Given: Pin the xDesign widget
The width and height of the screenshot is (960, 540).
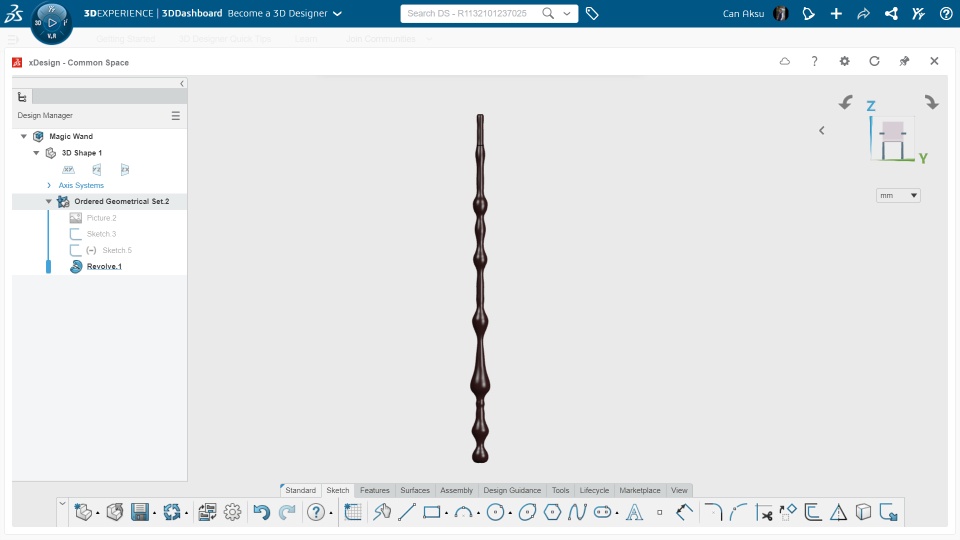Looking at the screenshot, I should pos(904,61).
